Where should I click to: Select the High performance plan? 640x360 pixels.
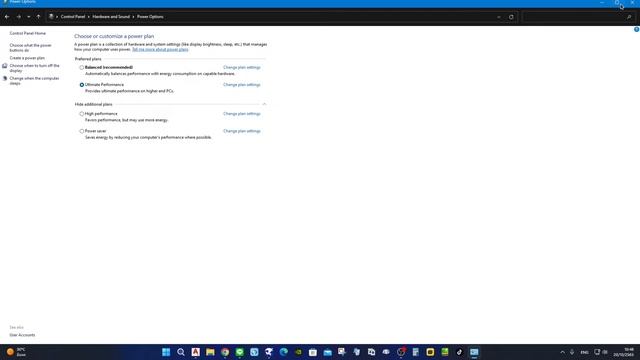pos(82,114)
